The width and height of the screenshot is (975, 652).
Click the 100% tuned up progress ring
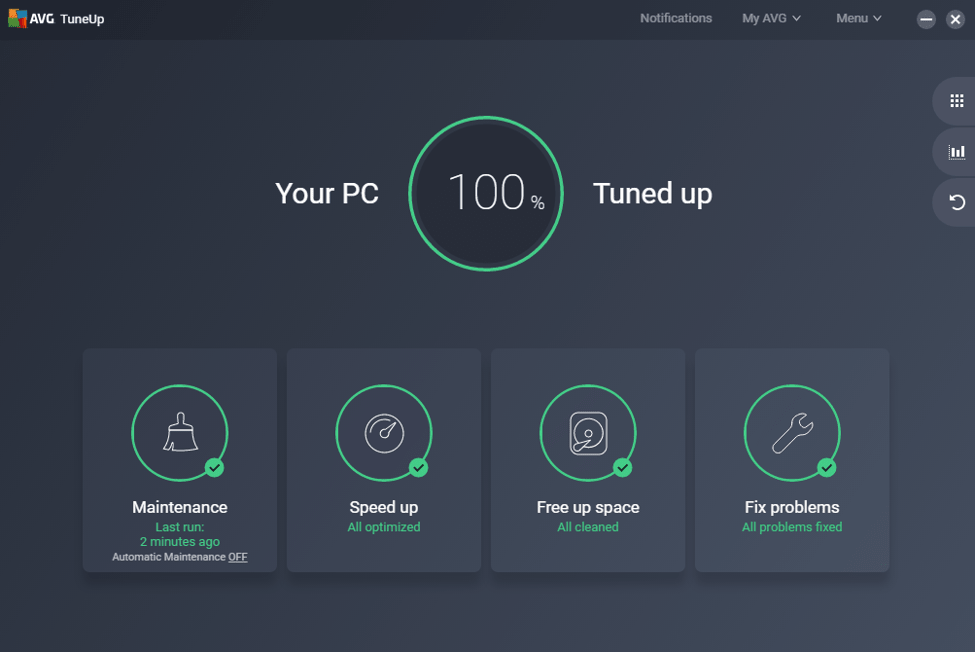tap(486, 193)
